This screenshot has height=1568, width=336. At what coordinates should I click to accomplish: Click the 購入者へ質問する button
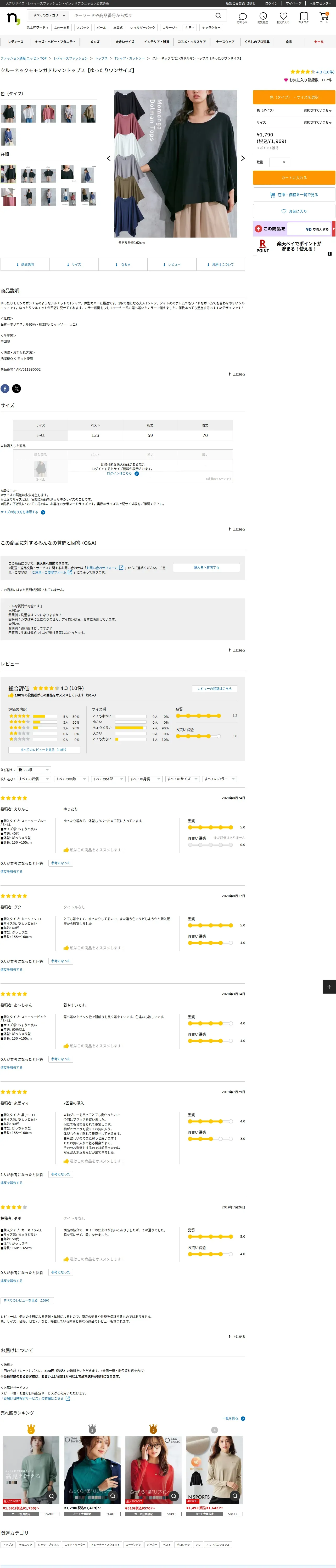pos(206,567)
